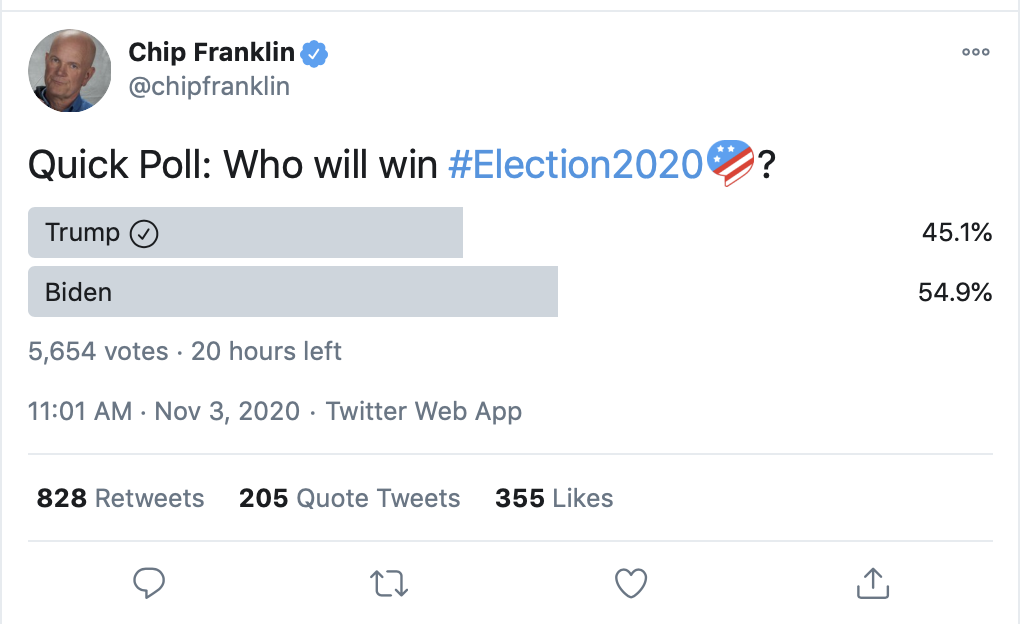Image resolution: width=1024 pixels, height=624 pixels.
Task: Like the tweet with heart icon
Action: [631, 583]
